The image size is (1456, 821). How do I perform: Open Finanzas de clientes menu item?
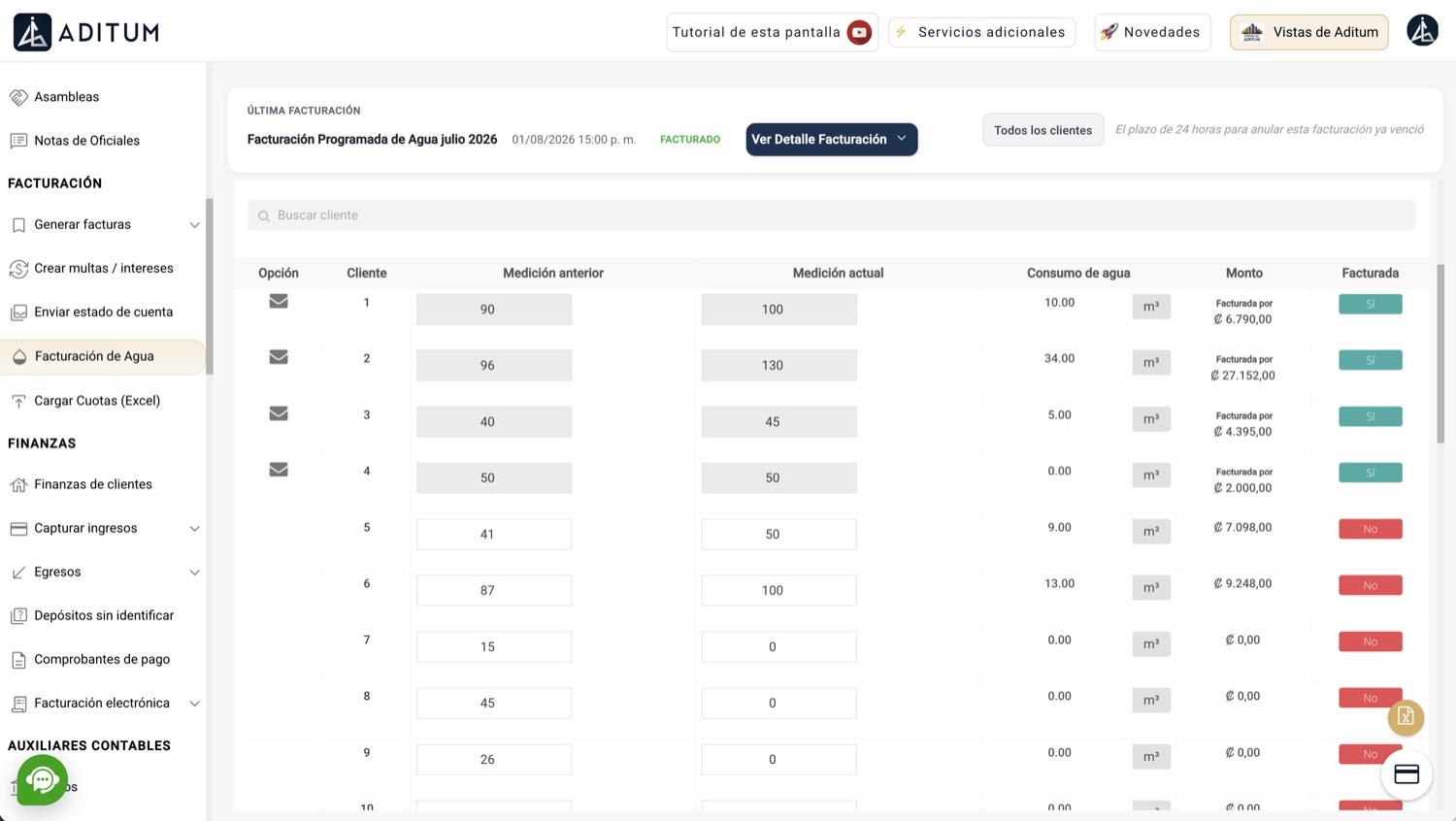click(93, 484)
